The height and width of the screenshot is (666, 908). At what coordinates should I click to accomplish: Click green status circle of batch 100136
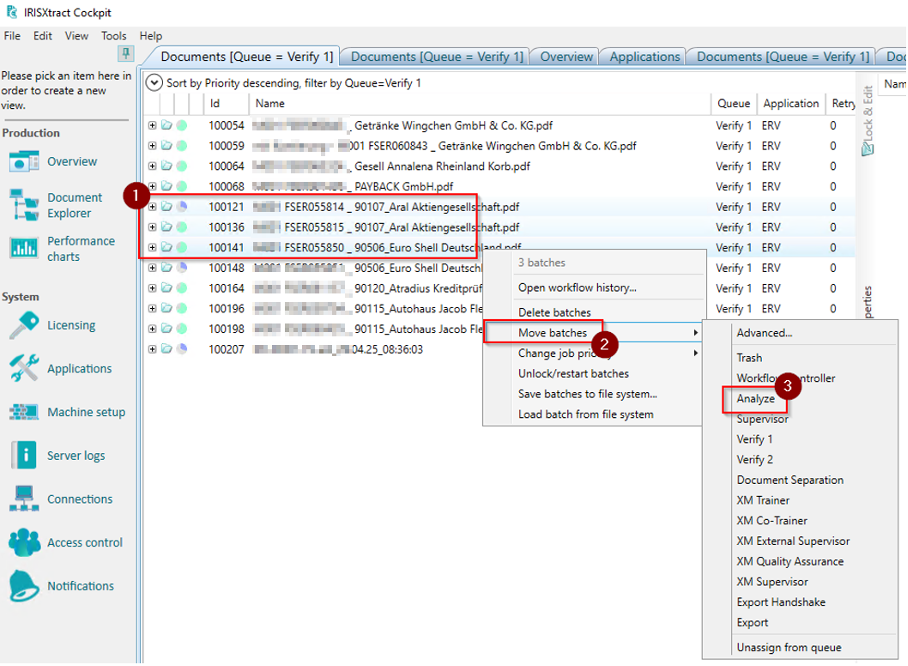click(x=182, y=227)
